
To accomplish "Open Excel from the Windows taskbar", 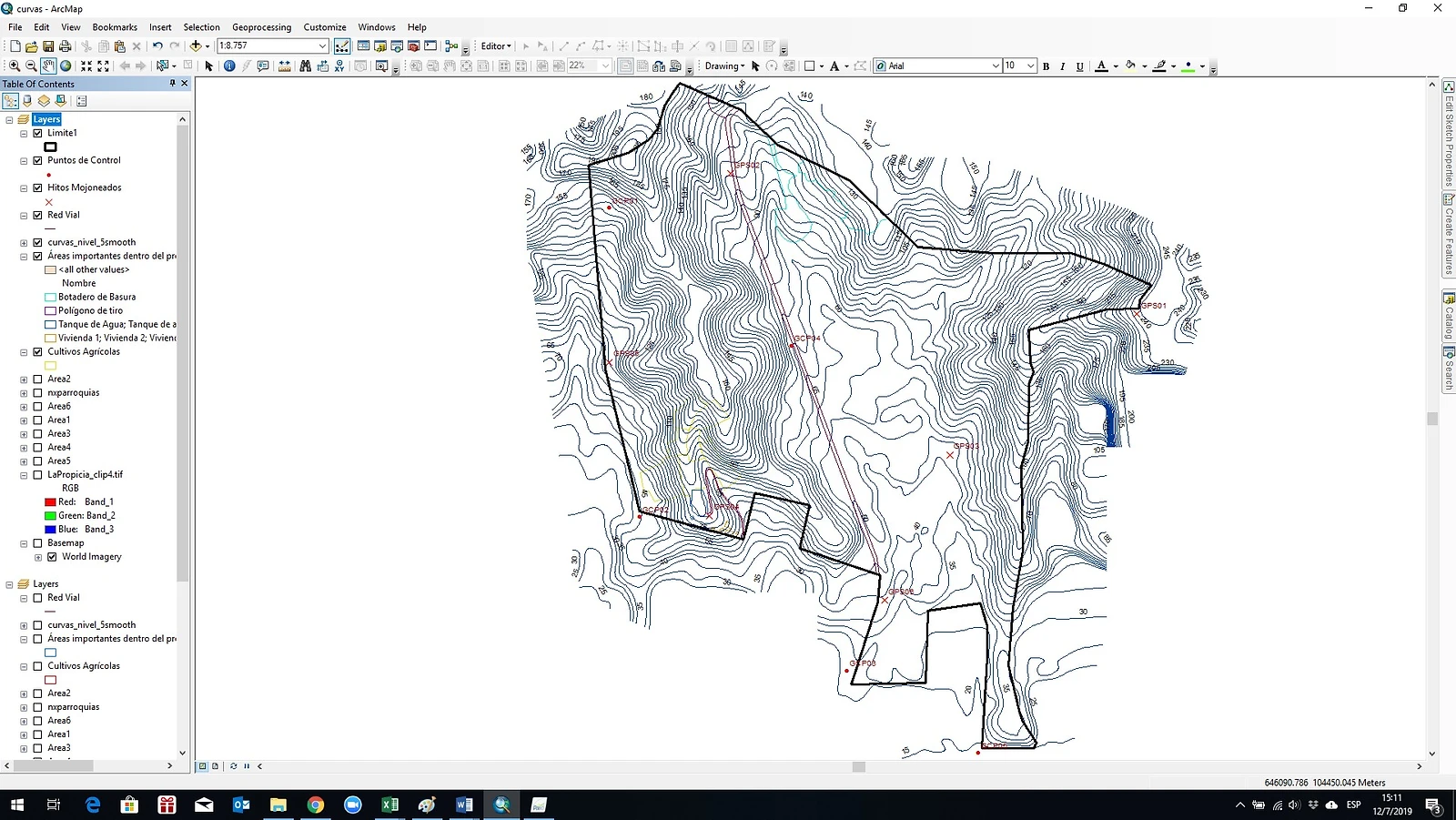I will coord(389,805).
